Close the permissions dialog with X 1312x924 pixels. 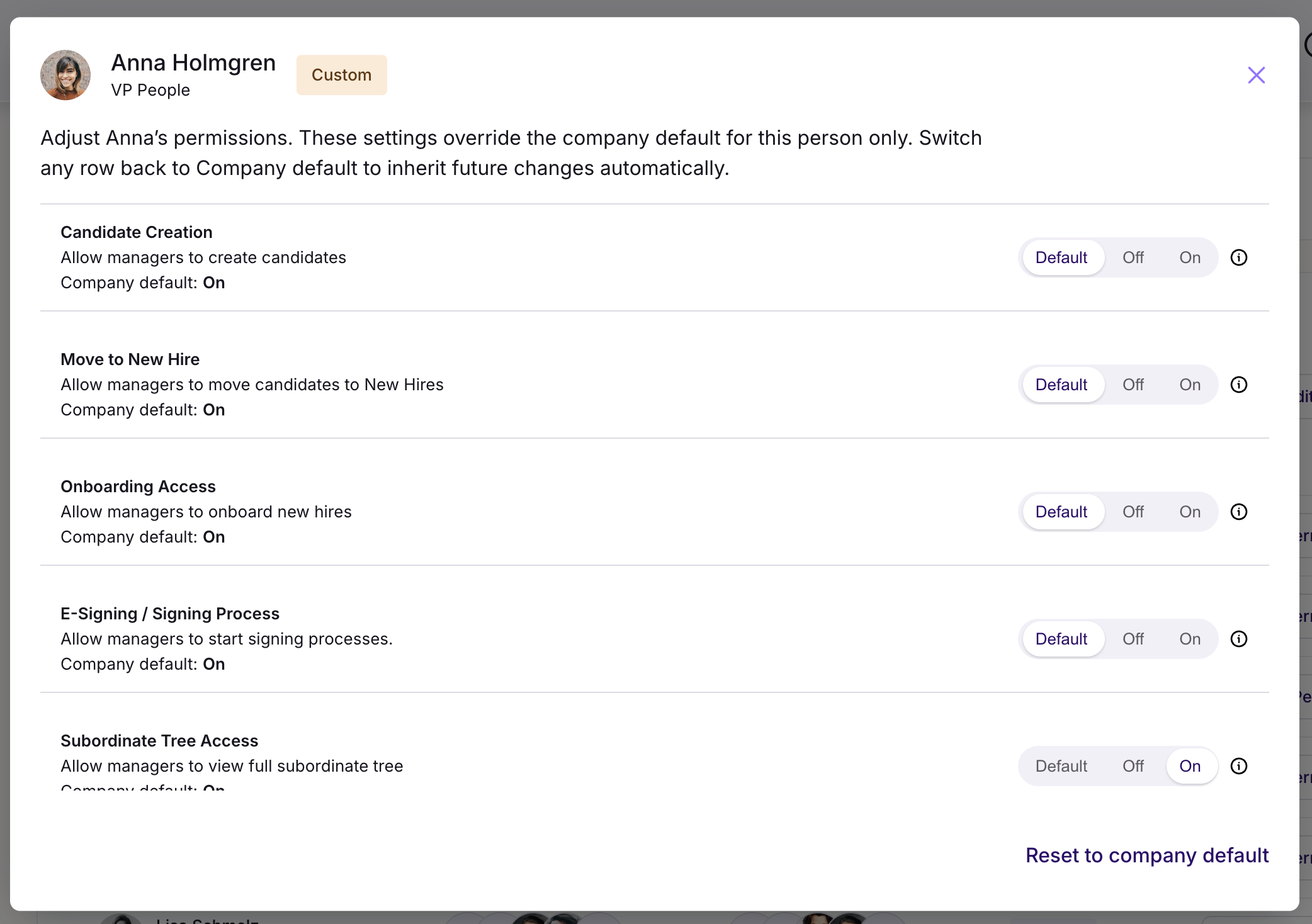[1256, 75]
